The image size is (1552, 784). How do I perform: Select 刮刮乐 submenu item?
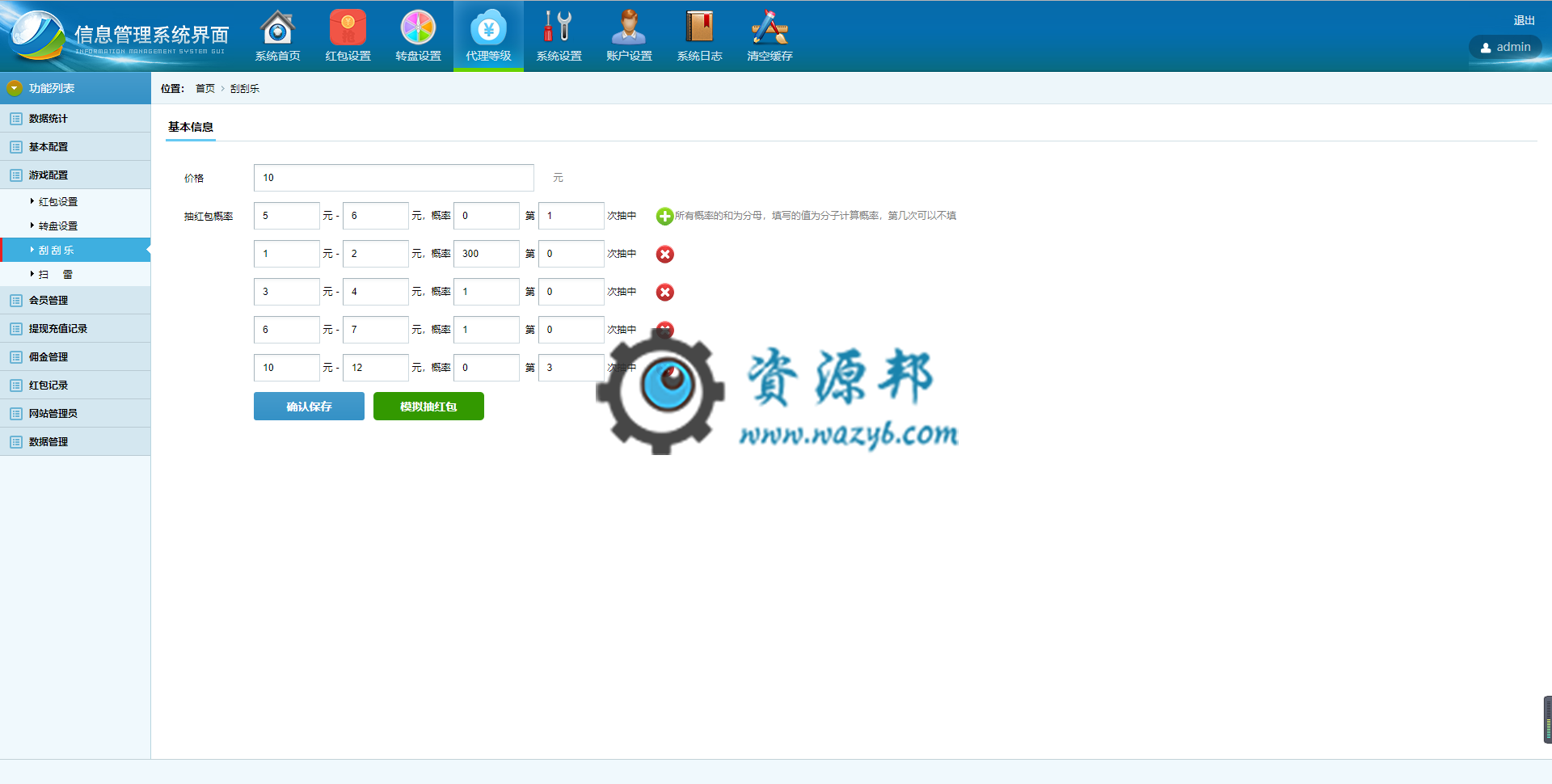click(x=75, y=251)
